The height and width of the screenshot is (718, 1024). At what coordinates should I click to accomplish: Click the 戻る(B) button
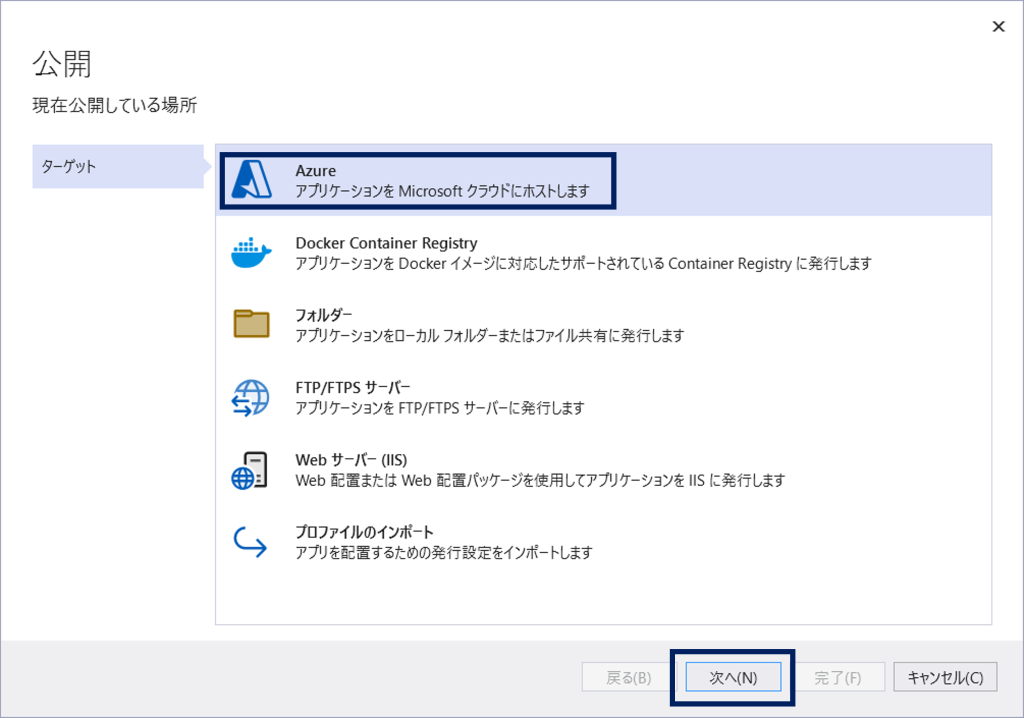[628, 677]
